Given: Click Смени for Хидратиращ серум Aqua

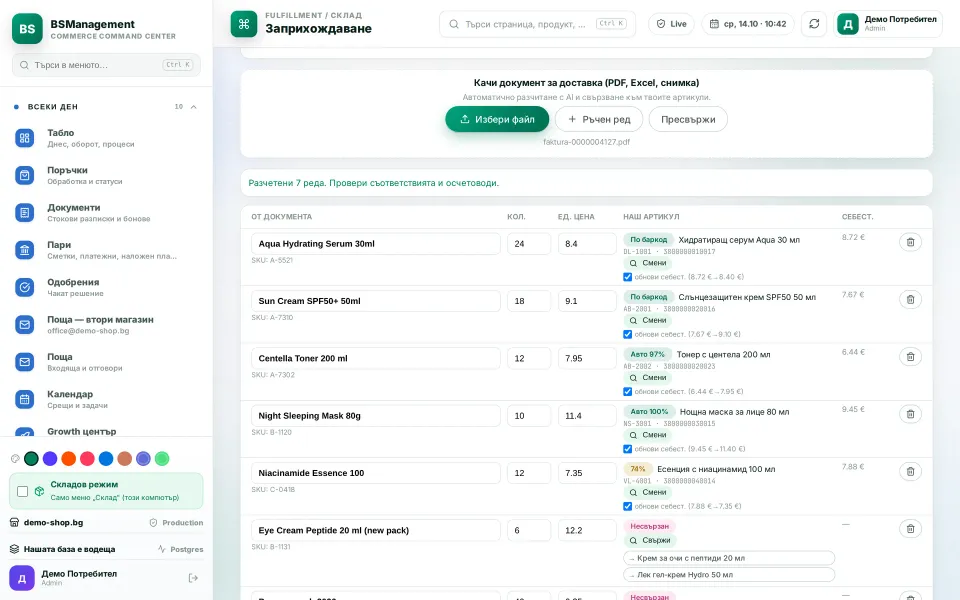Looking at the screenshot, I should (648, 263).
